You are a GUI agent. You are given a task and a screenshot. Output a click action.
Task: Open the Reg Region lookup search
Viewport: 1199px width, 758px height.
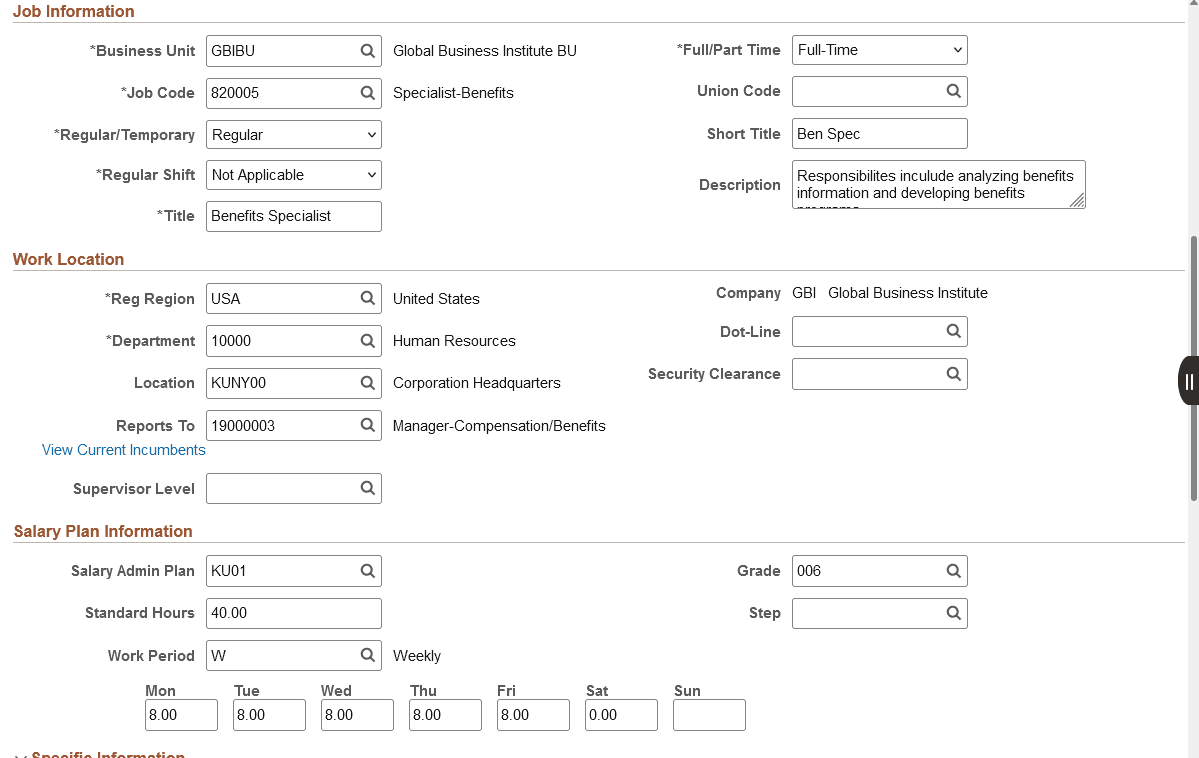click(x=367, y=298)
